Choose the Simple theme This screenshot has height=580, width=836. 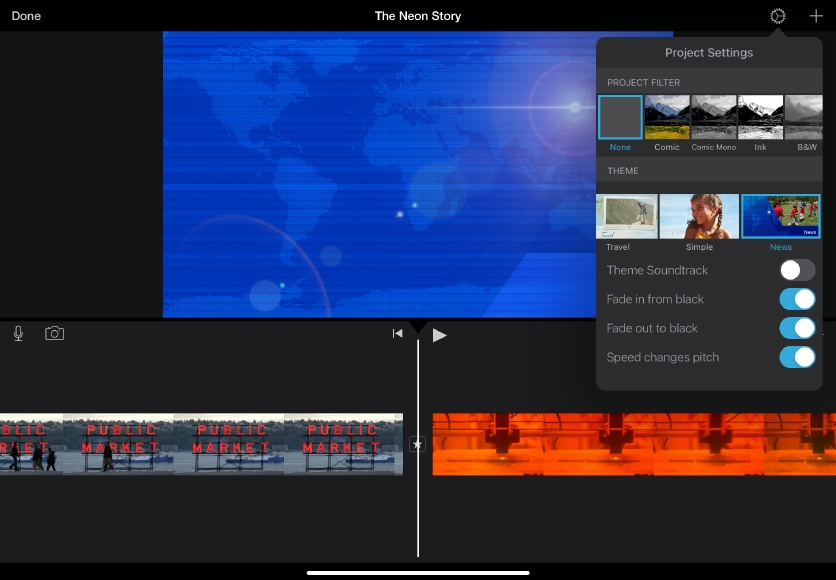point(699,217)
